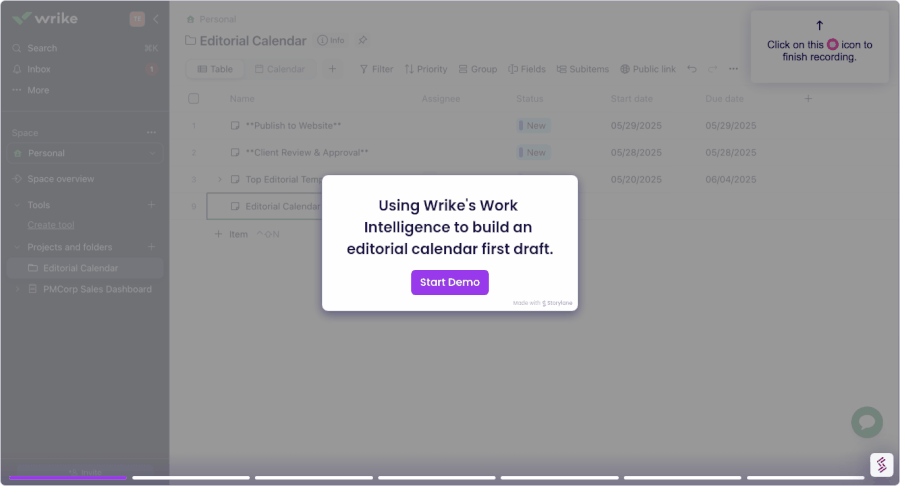Click the Due date column header
The height and width of the screenshot is (486, 900).
coord(724,99)
